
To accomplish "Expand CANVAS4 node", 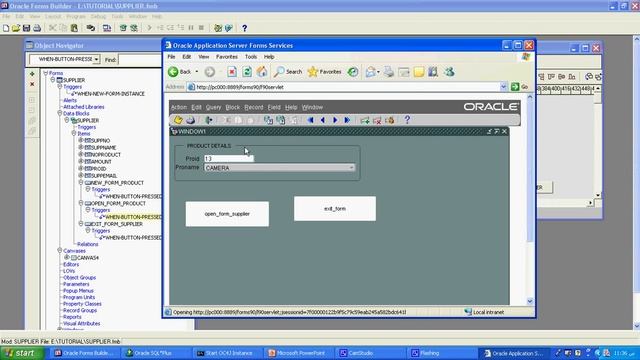I will (67, 258).
